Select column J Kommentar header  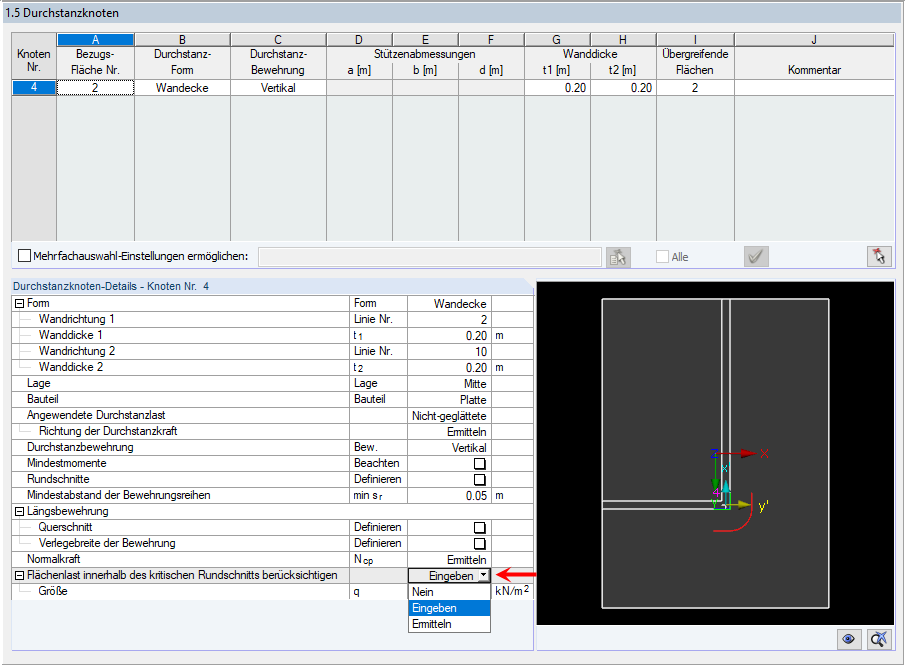click(x=814, y=40)
